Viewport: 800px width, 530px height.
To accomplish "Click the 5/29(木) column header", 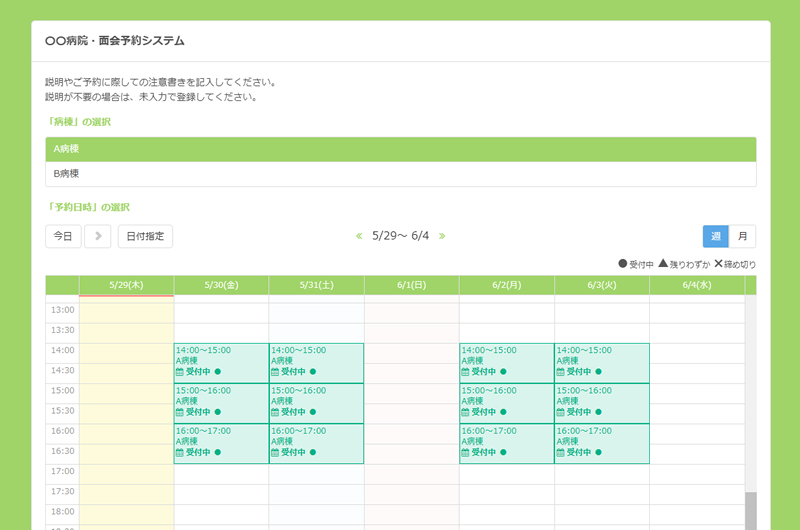I will 126,285.
